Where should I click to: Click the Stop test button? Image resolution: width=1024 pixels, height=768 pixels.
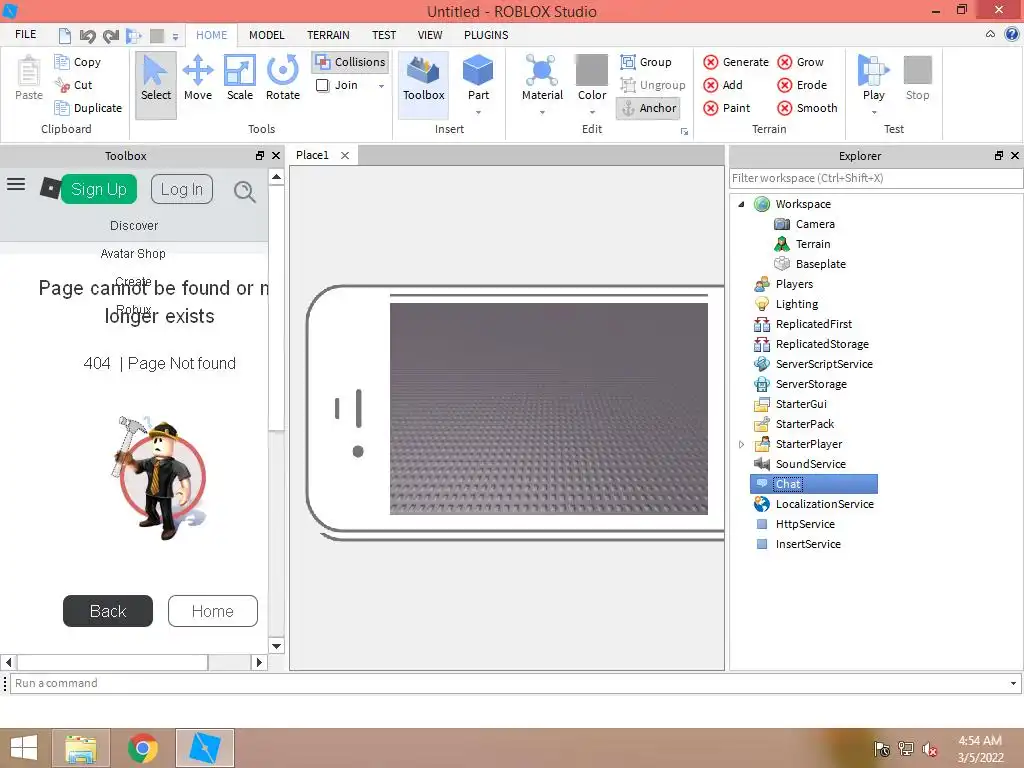point(918,78)
